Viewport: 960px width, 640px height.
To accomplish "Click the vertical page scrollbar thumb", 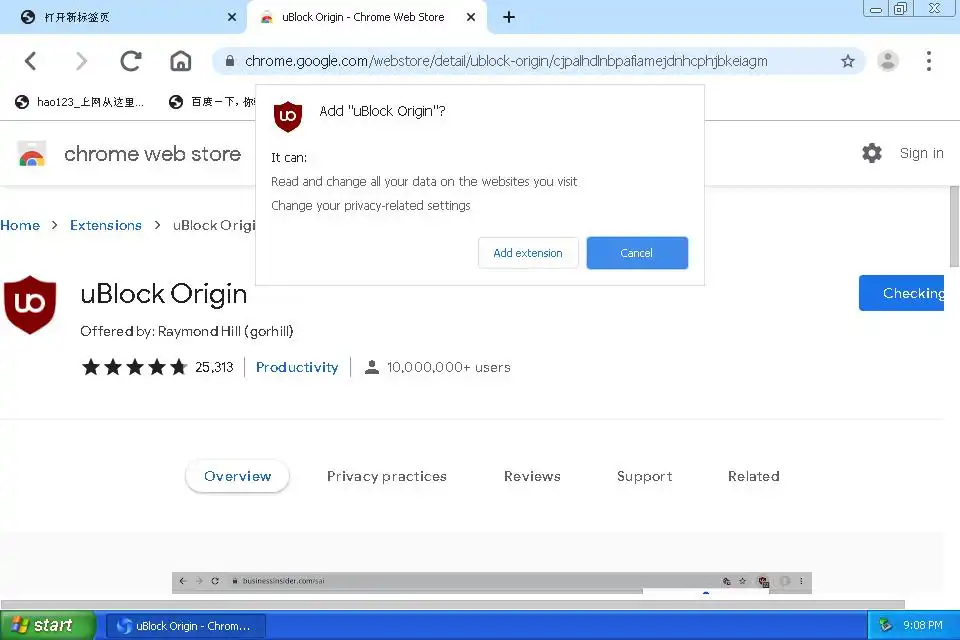I will coord(954,227).
